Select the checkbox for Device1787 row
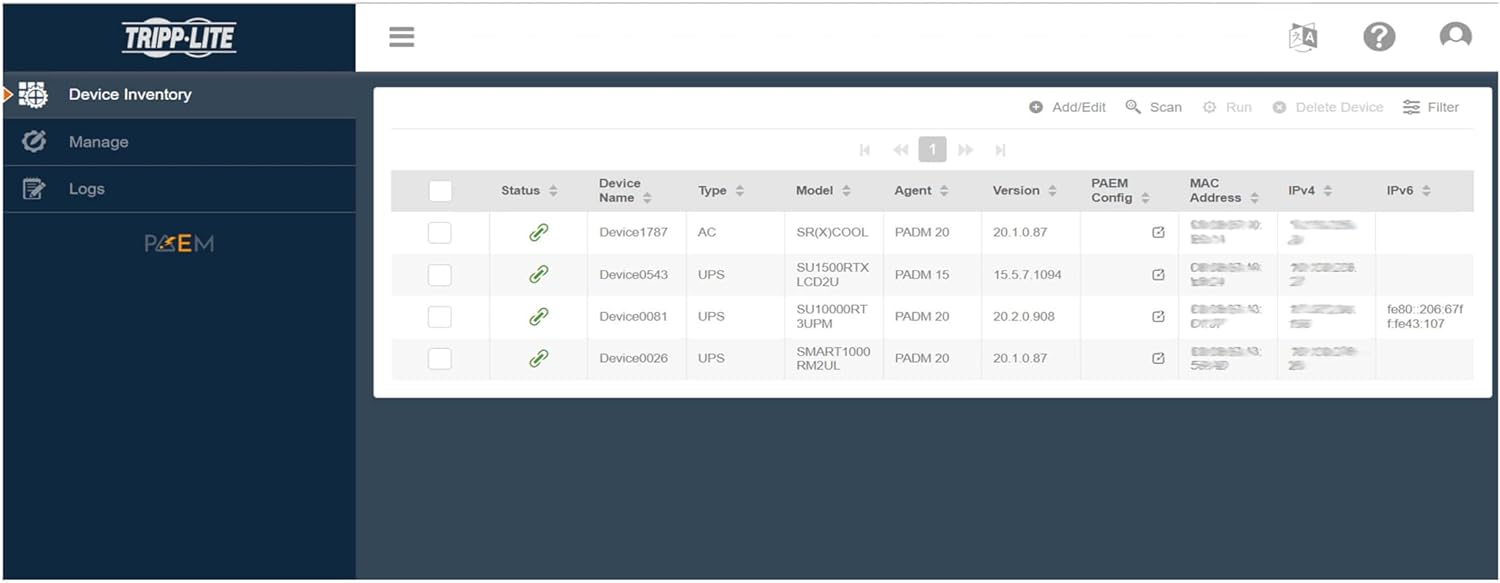Viewport: 1500px width, 583px height. coord(440,233)
